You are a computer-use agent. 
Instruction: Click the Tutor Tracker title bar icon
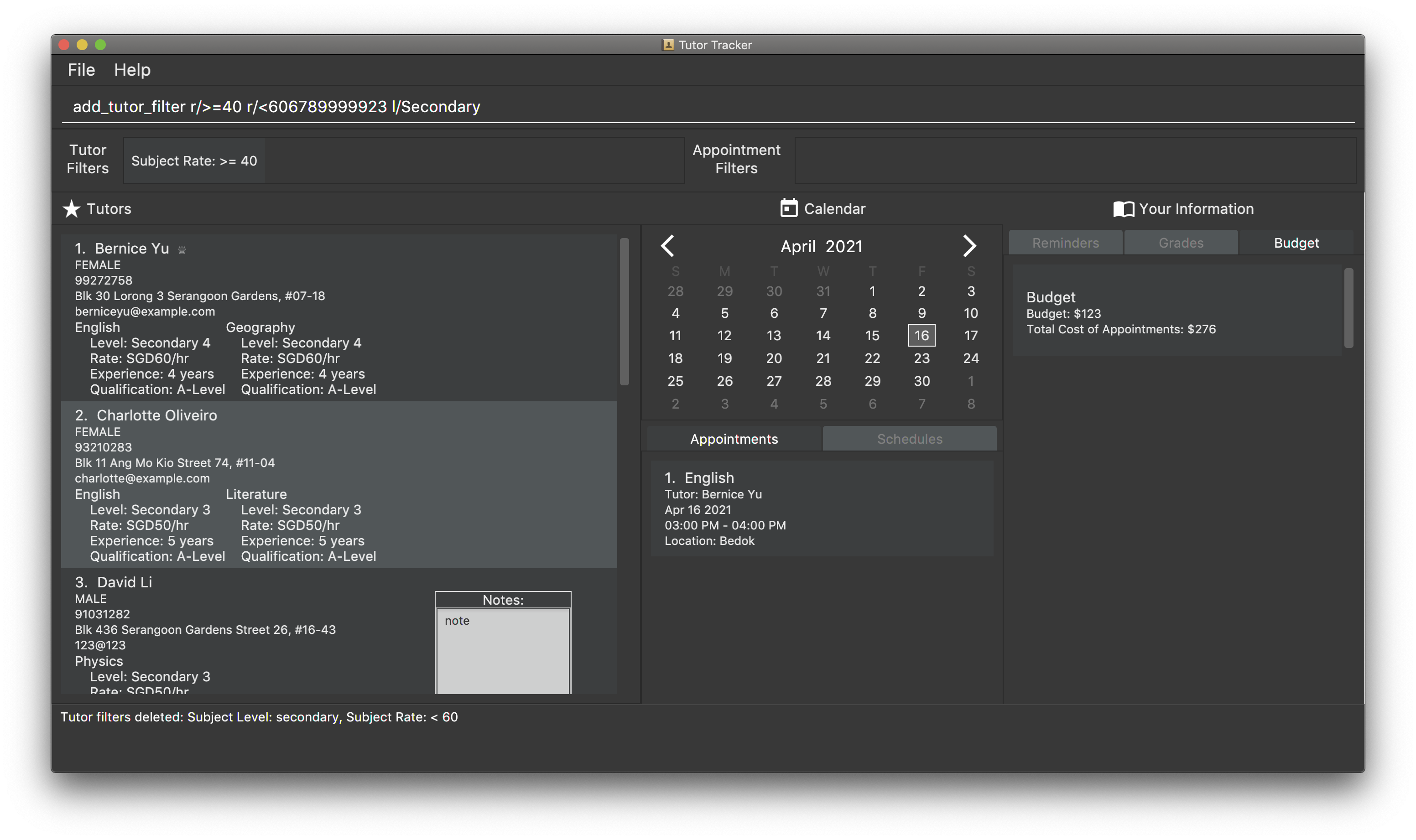668,45
